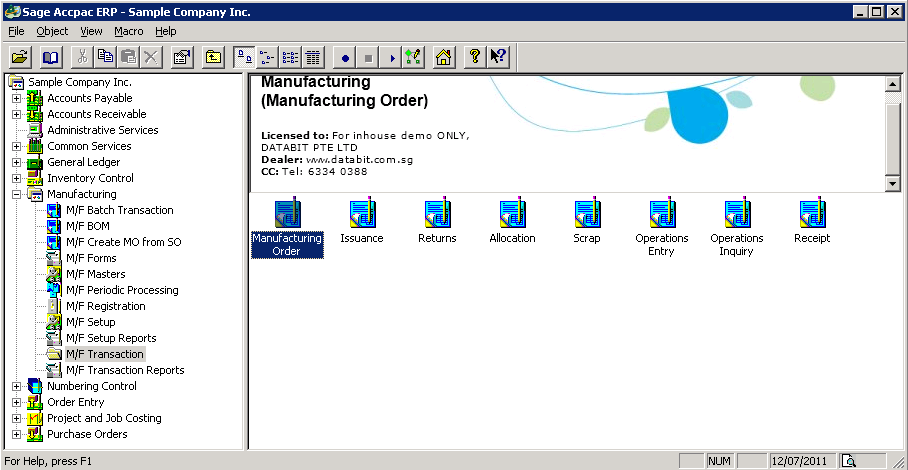Open the View menu
The image size is (908, 470).
point(91,31)
